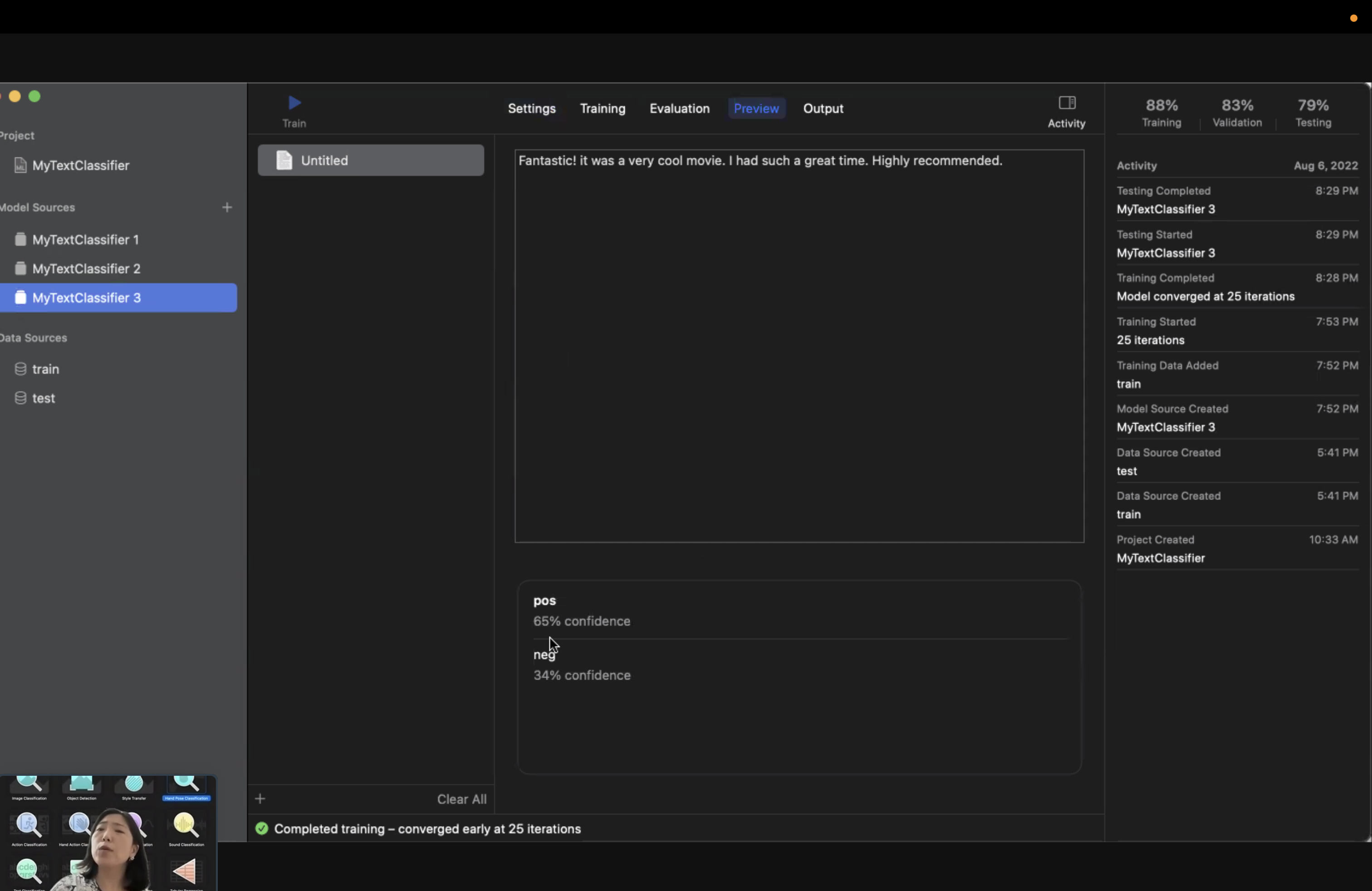Zoom window with the green button
The width and height of the screenshot is (1372, 891).
coord(34,96)
